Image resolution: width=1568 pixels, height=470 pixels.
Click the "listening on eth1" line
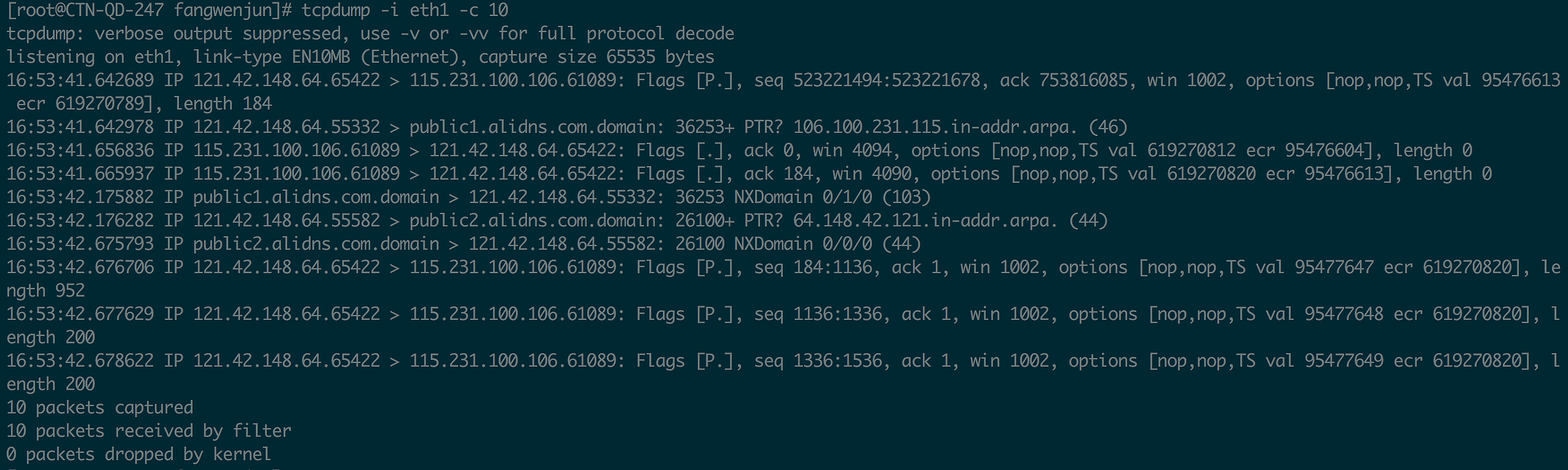click(360, 57)
